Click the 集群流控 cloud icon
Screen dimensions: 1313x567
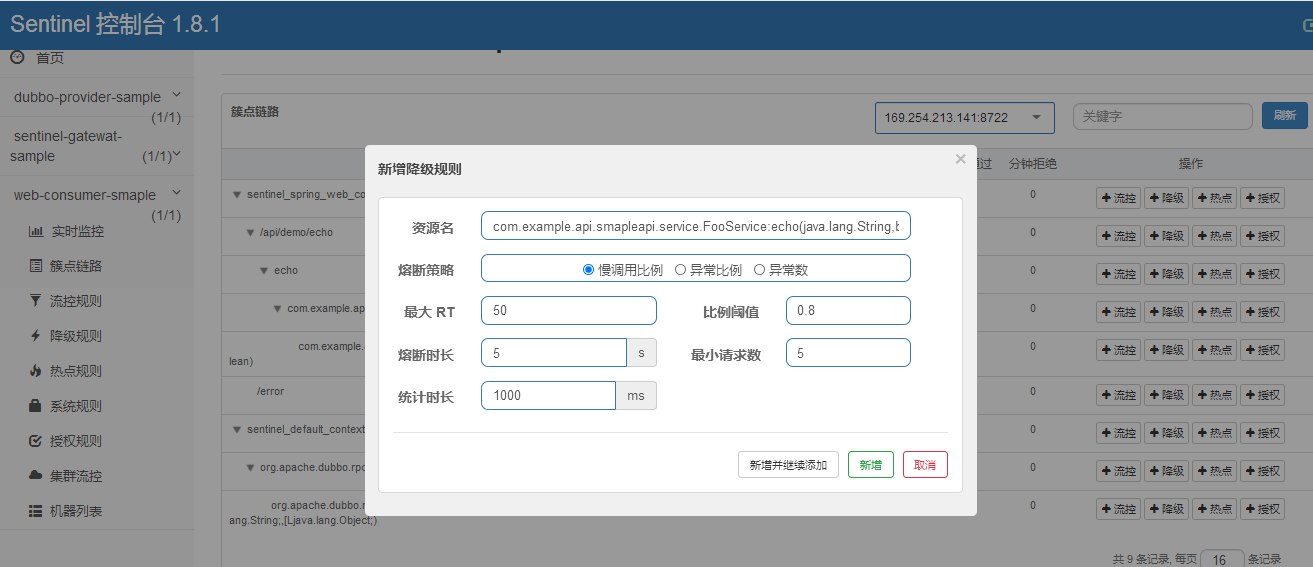(x=36, y=476)
